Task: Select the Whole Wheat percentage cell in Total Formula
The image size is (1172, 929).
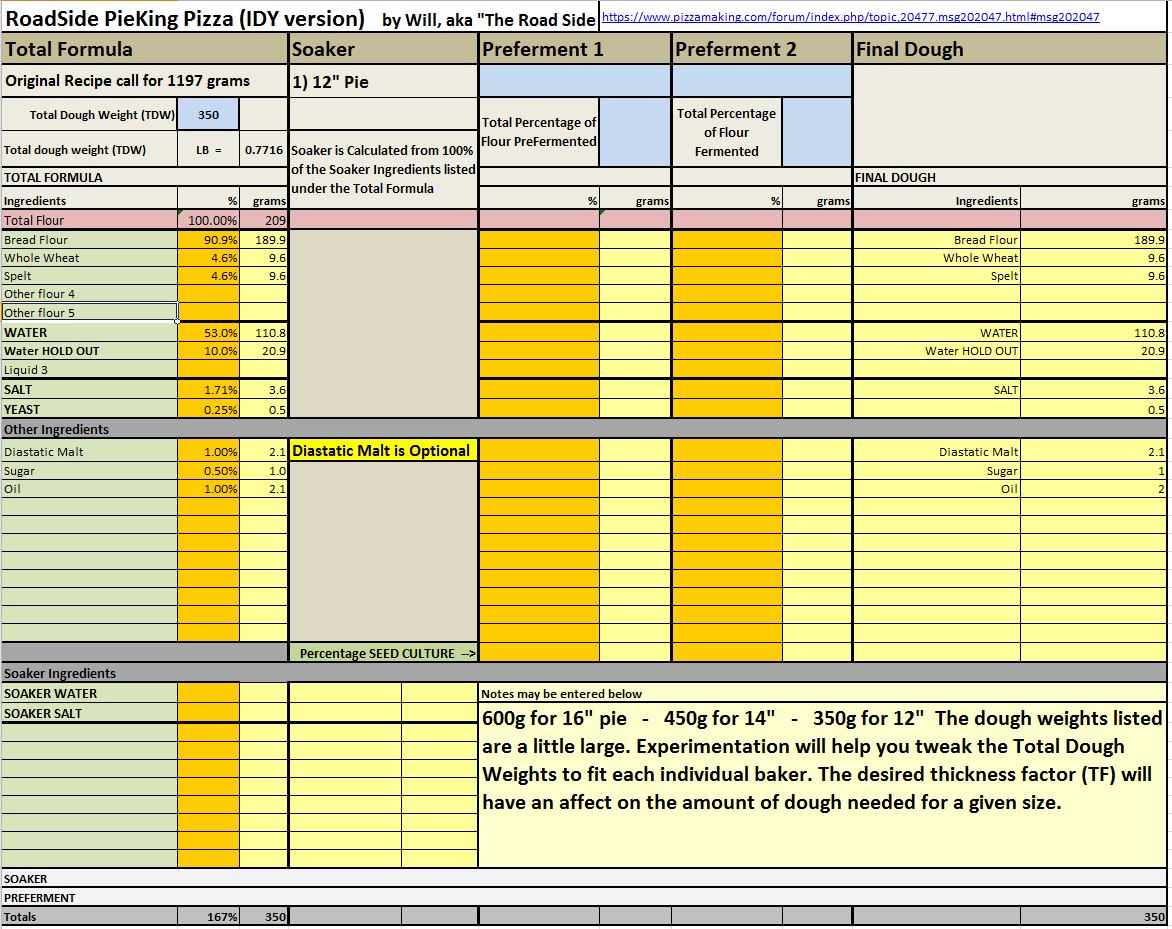Action: pos(208,258)
